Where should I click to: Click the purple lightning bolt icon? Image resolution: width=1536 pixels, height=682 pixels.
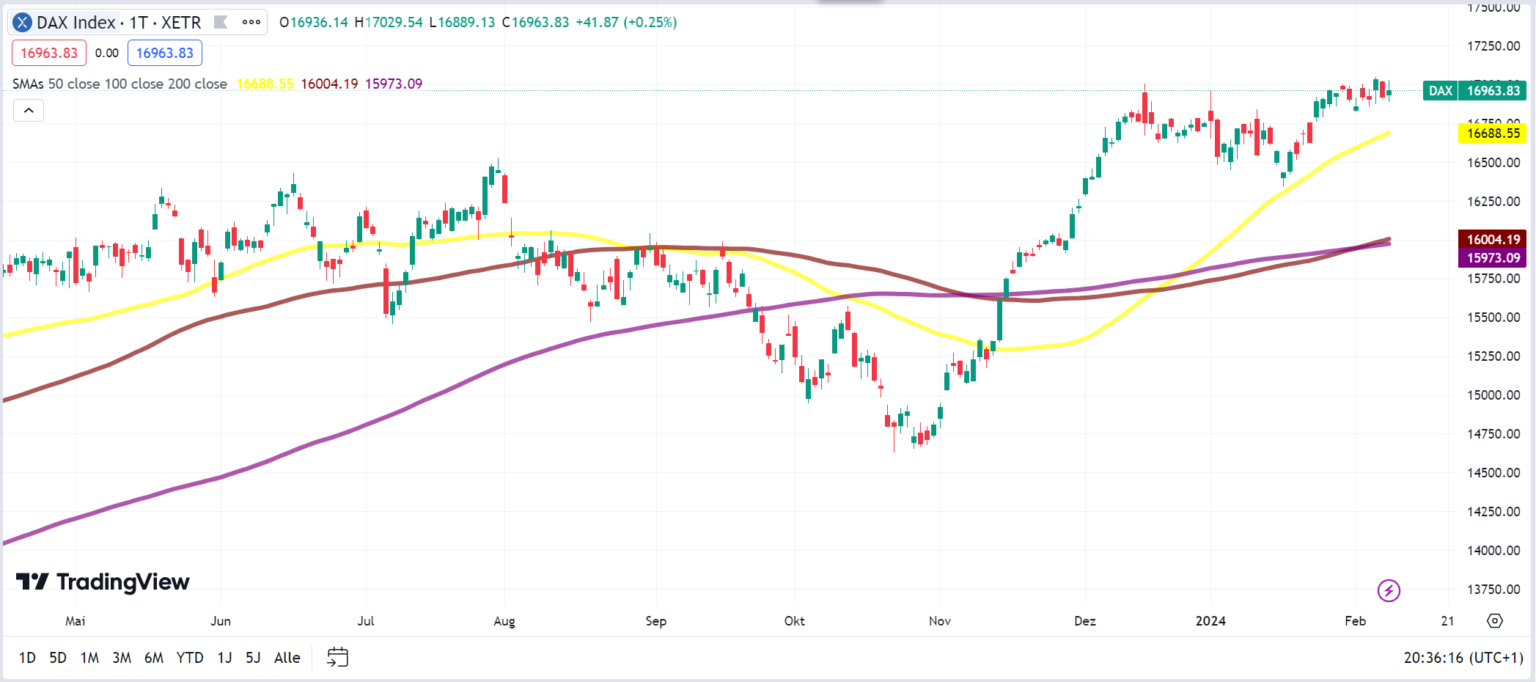click(1389, 591)
